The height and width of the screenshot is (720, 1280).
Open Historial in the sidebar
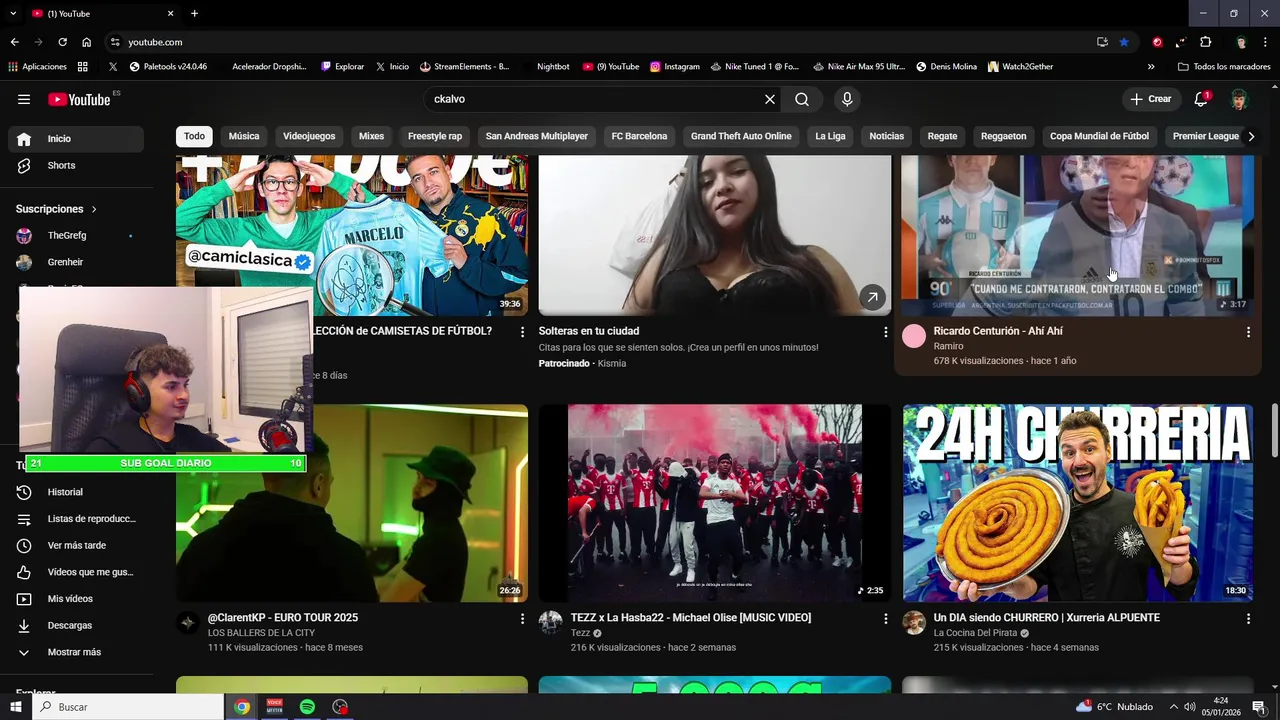point(76,492)
